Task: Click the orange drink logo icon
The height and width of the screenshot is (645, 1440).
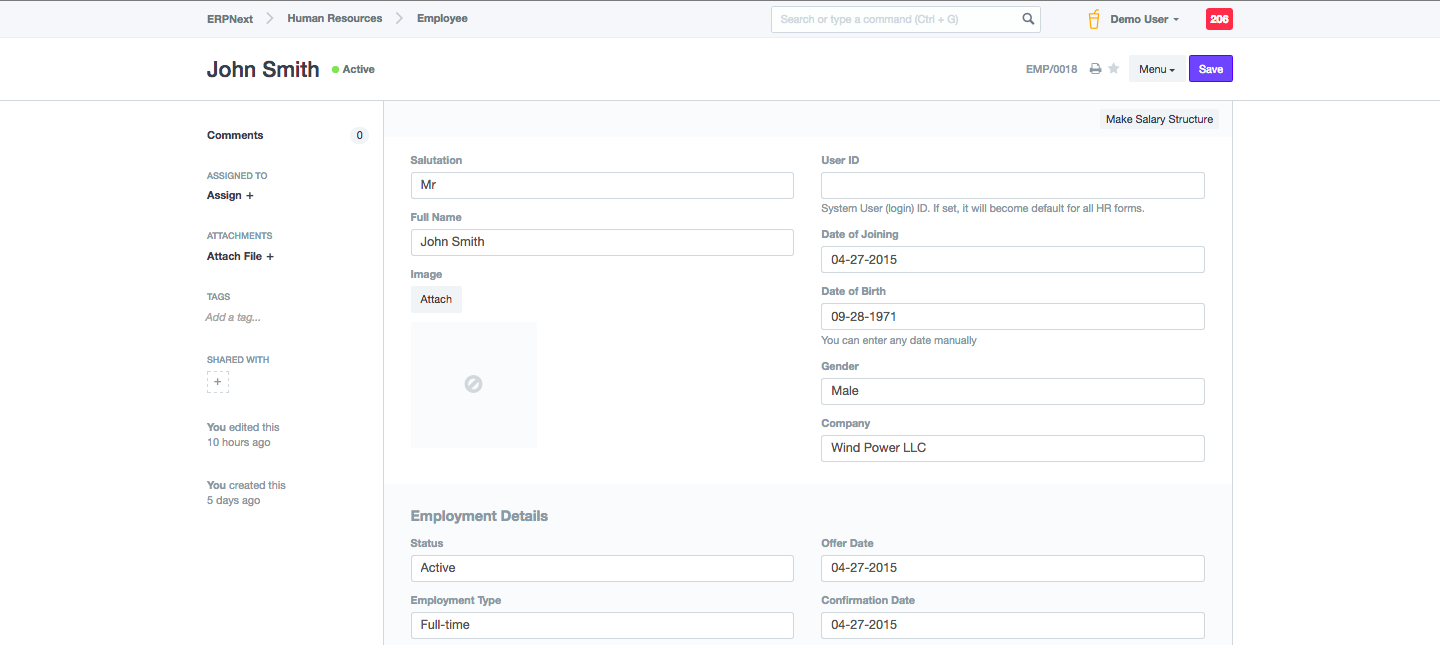Action: tap(1094, 19)
